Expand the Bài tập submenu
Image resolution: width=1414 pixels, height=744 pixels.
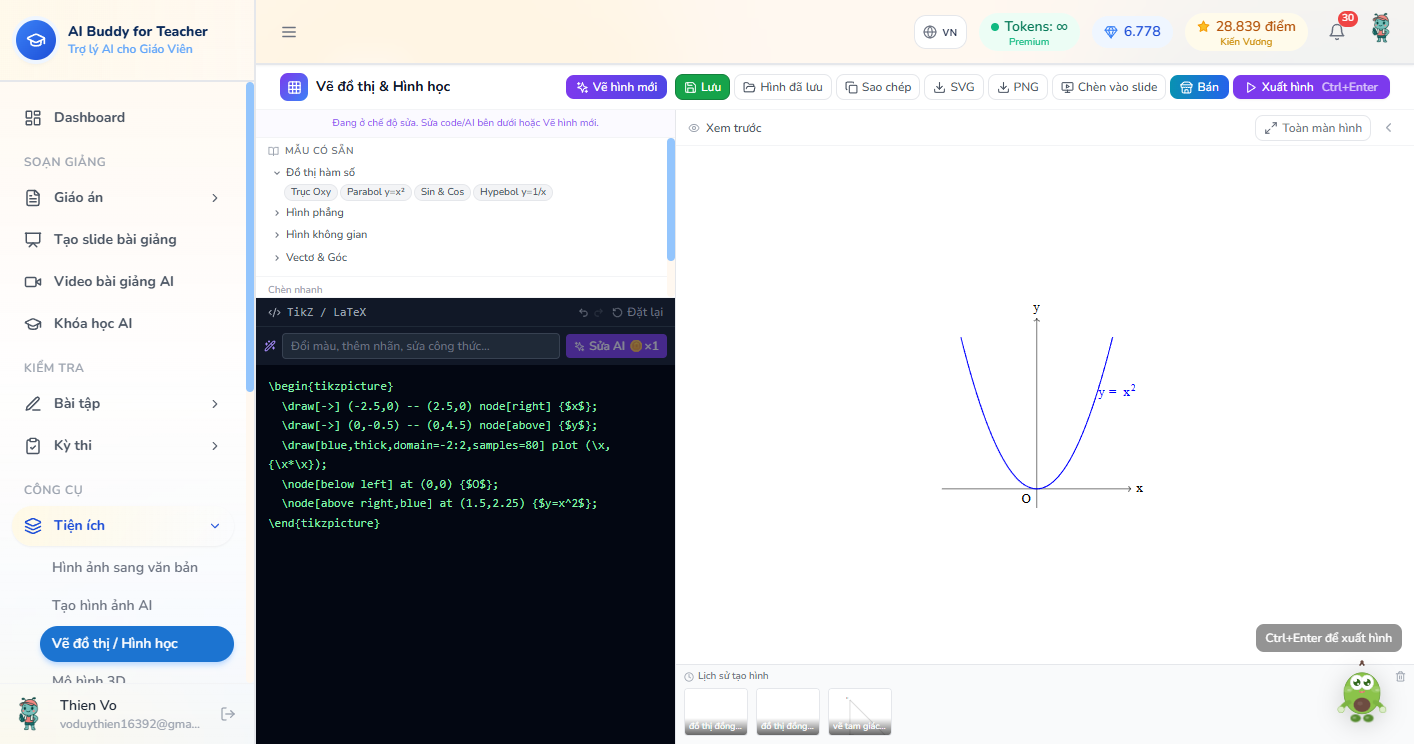click(215, 404)
